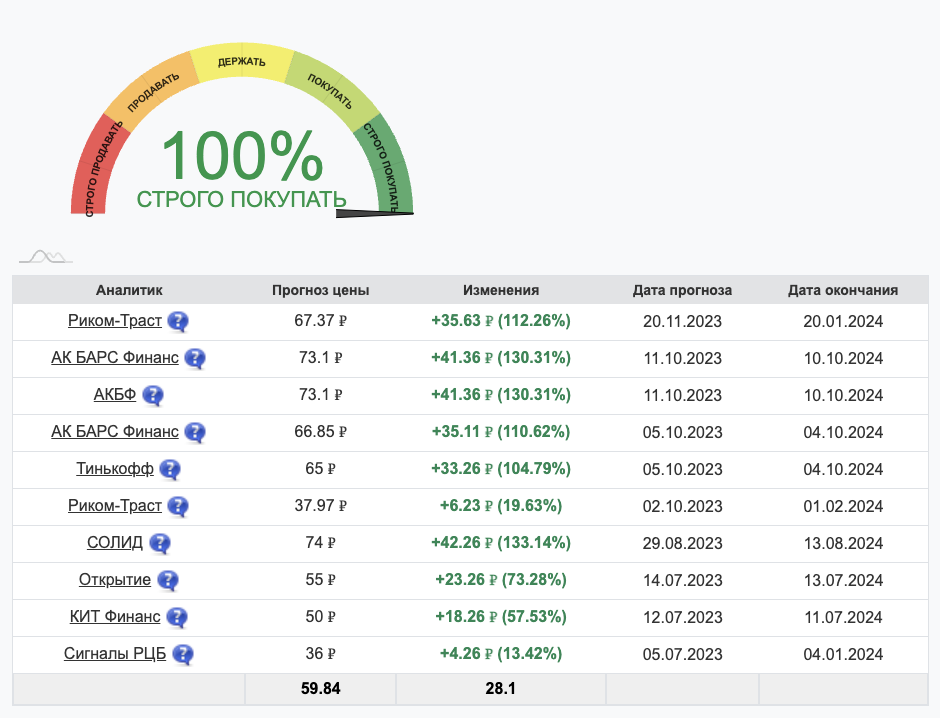Open the СОЛИД analyst link

pos(115,542)
